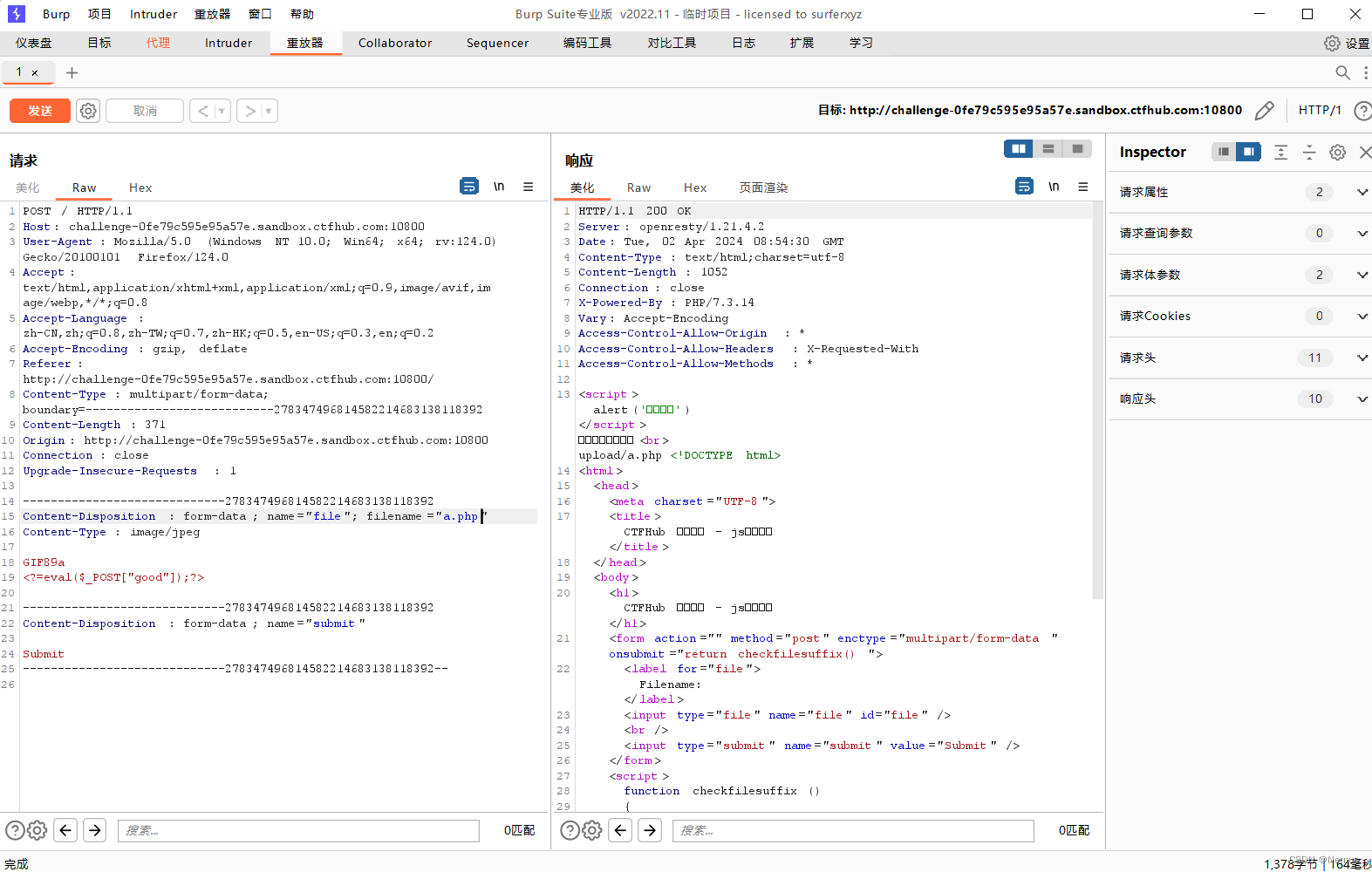This screenshot has height=872, width=1372.
Task: Jump to previous match in request search
Action: [x=65, y=830]
